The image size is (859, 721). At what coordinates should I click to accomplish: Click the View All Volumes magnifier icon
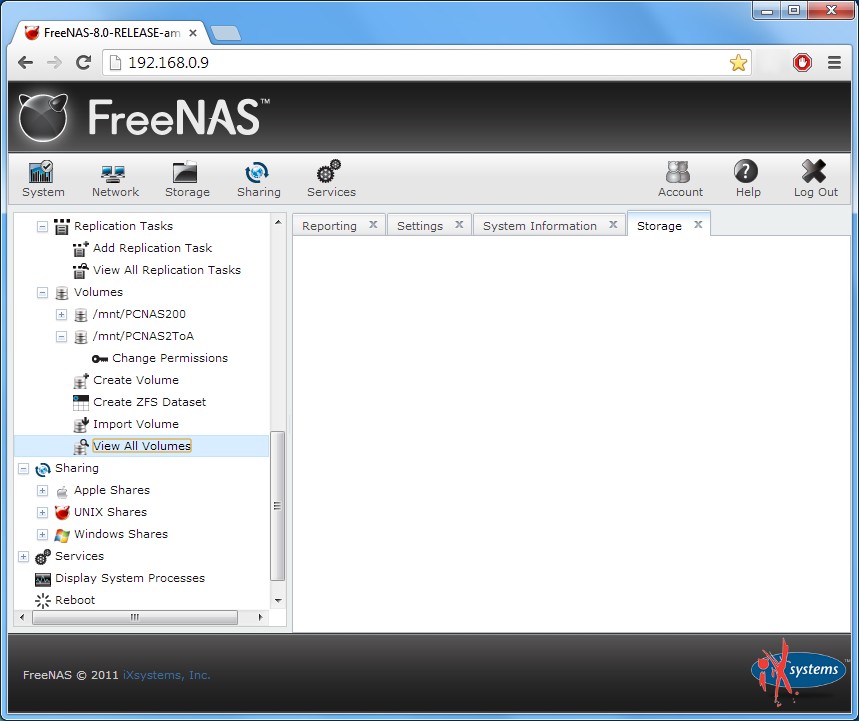tap(81, 447)
